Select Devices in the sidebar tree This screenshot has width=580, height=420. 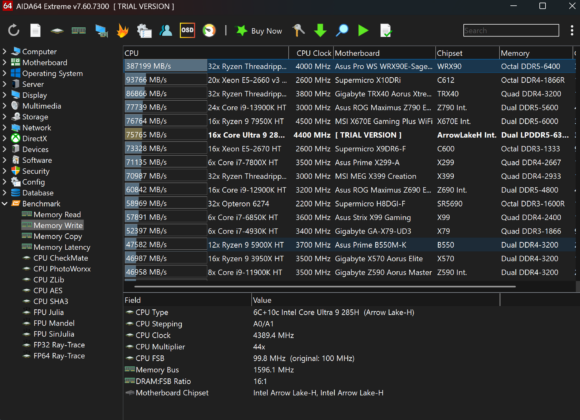pyautogui.click(x=35, y=149)
